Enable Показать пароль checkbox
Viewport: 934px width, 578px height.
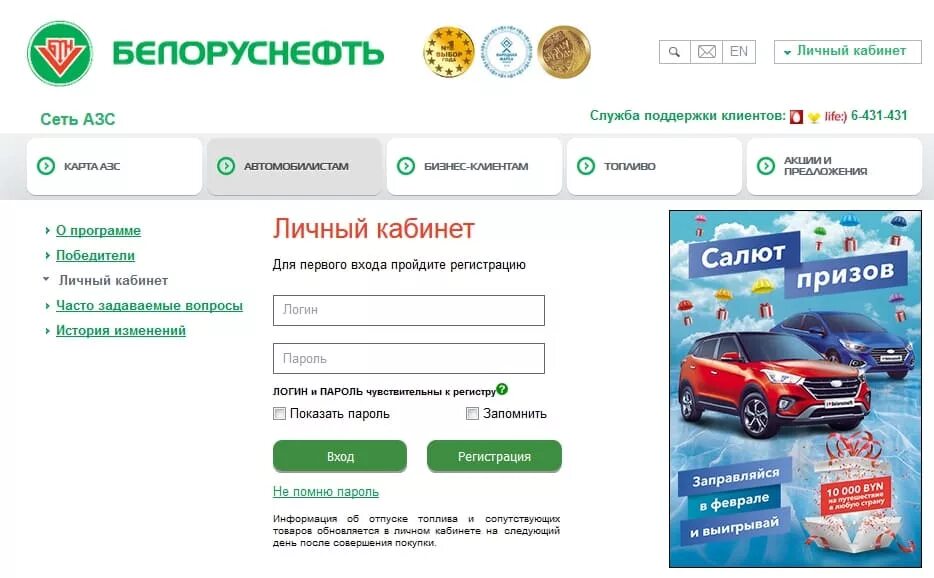[x=279, y=414]
